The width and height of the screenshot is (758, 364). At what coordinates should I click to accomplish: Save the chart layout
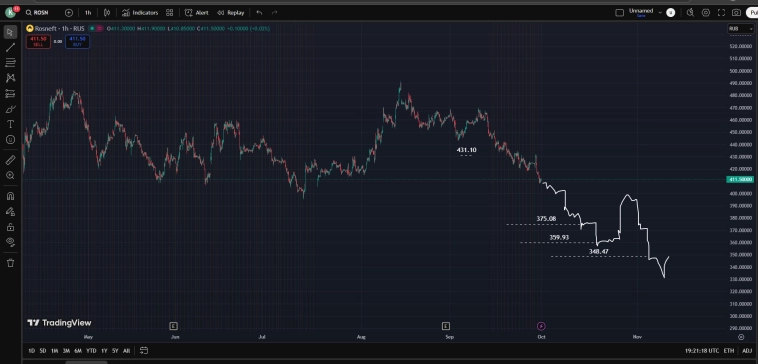[641, 16]
